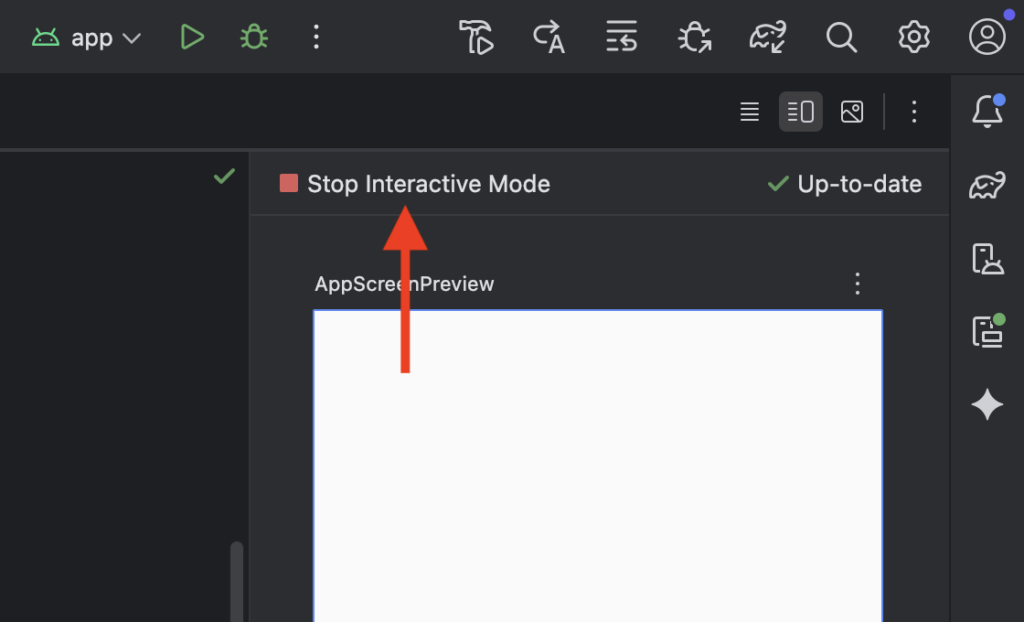Open the Gemini sparkle tool window

(x=987, y=404)
